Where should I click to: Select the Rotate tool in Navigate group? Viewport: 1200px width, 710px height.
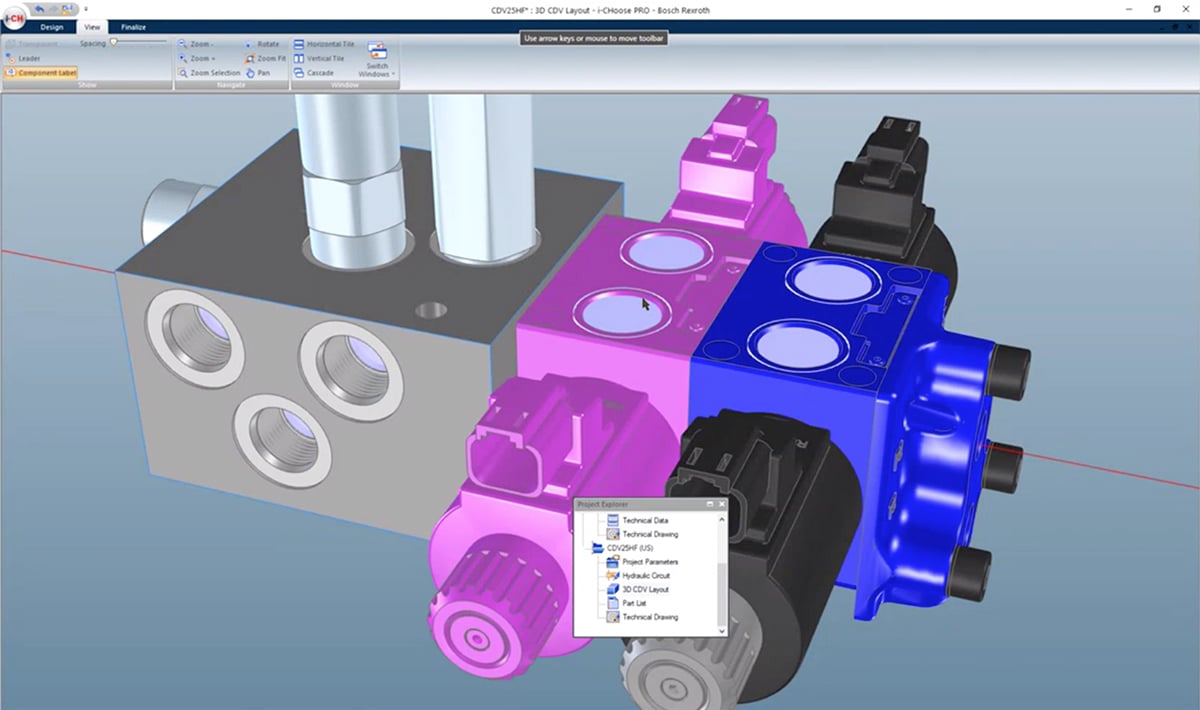(x=250, y=45)
